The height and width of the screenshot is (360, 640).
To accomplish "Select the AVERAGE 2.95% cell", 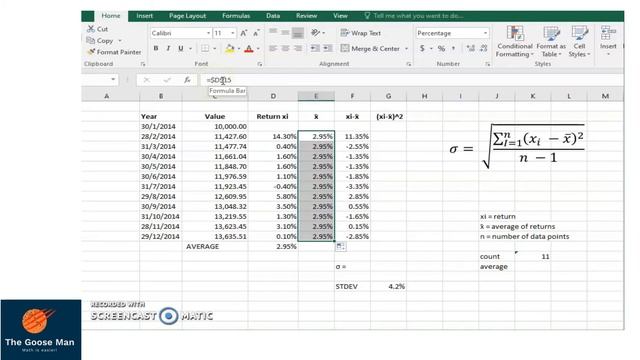I will click(x=273, y=247).
